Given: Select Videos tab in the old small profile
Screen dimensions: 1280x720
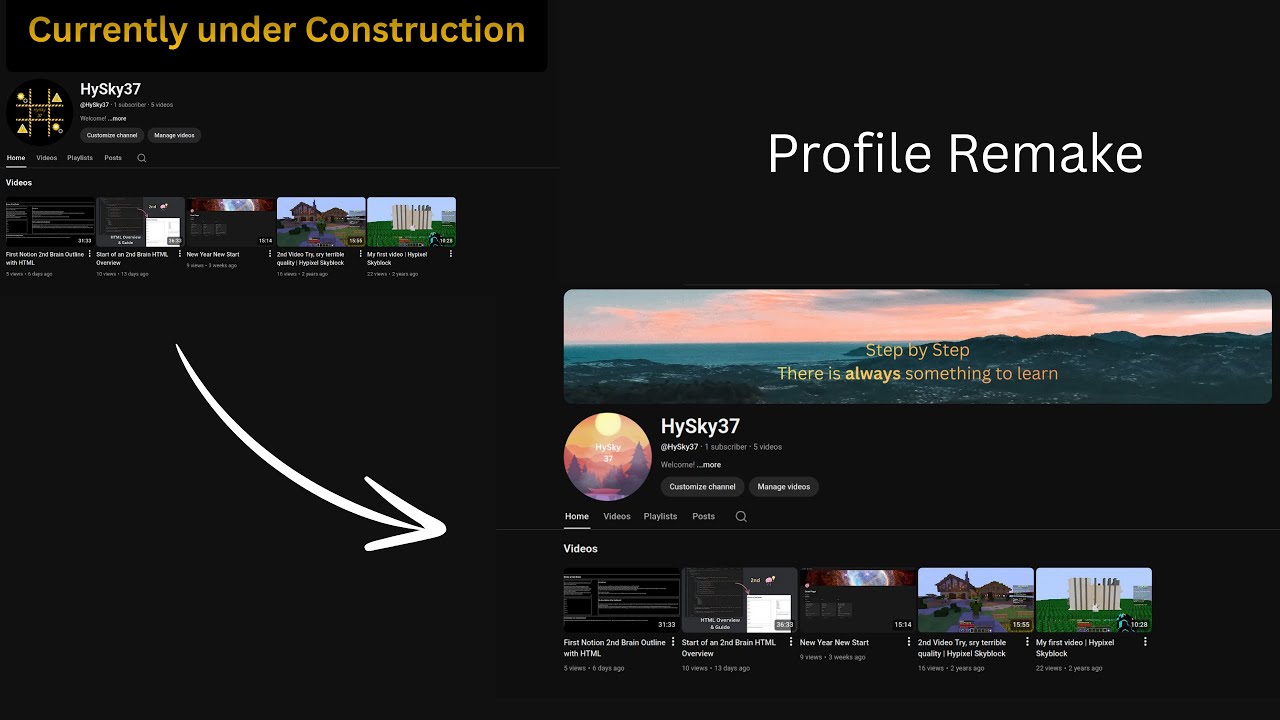Looking at the screenshot, I should click(x=47, y=158).
